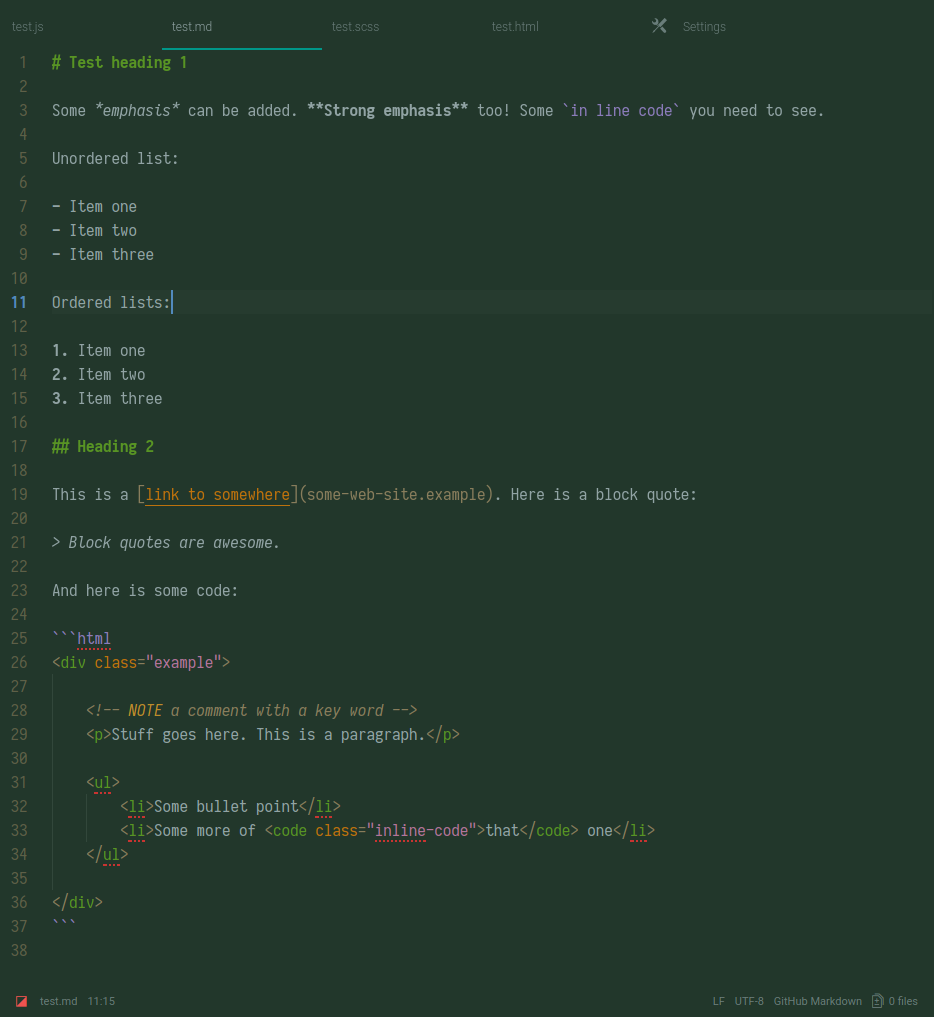934x1017 pixels.
Task: Click the closing '</div>' tag
Action: pos(77,902)
